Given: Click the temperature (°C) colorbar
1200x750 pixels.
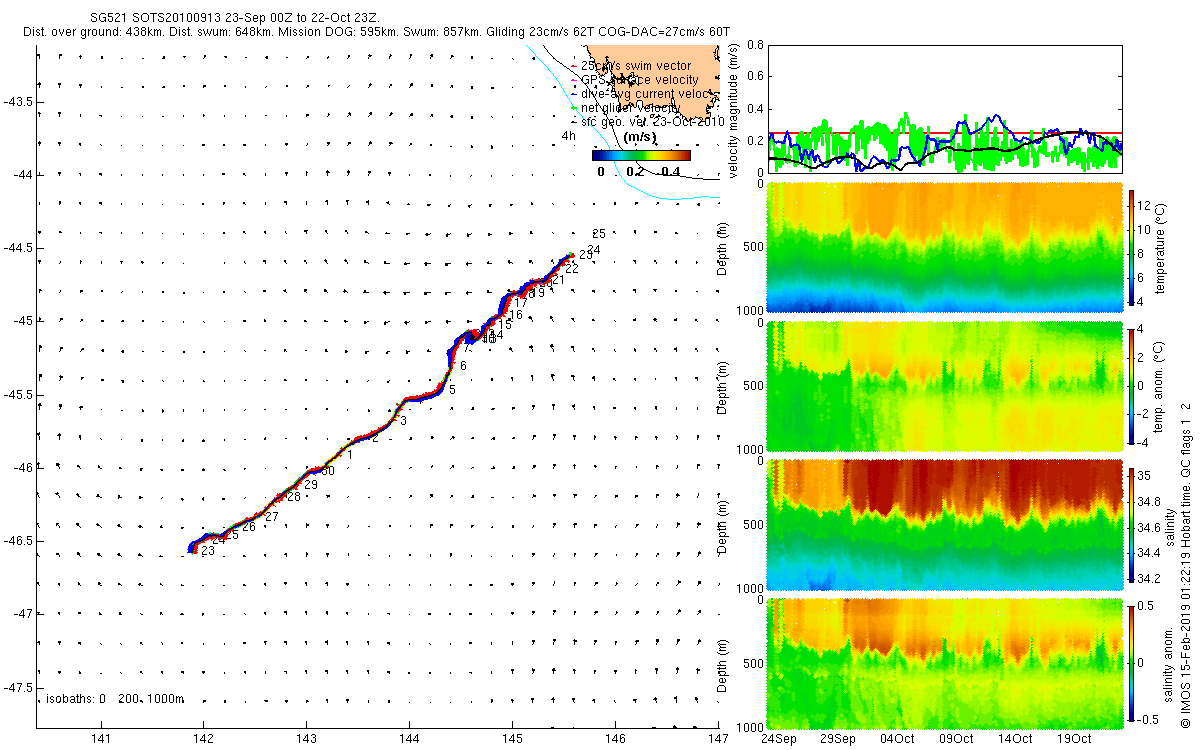Looking at the screenshot, I should (x=1132, y=250).
